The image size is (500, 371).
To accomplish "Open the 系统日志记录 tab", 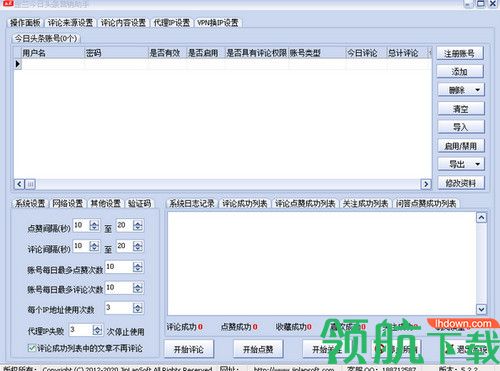I will [x=192, y=203].
